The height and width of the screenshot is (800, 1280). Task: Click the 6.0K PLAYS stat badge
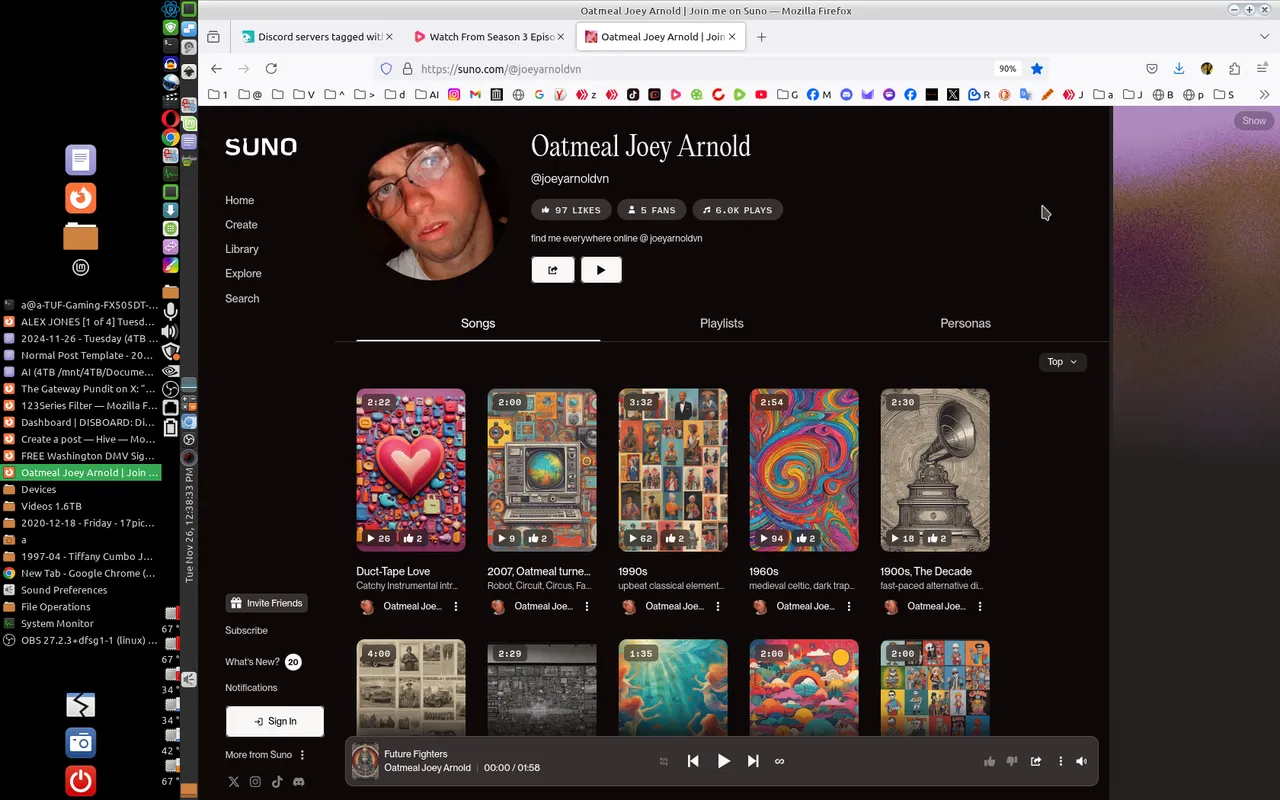tap(737, 210)
